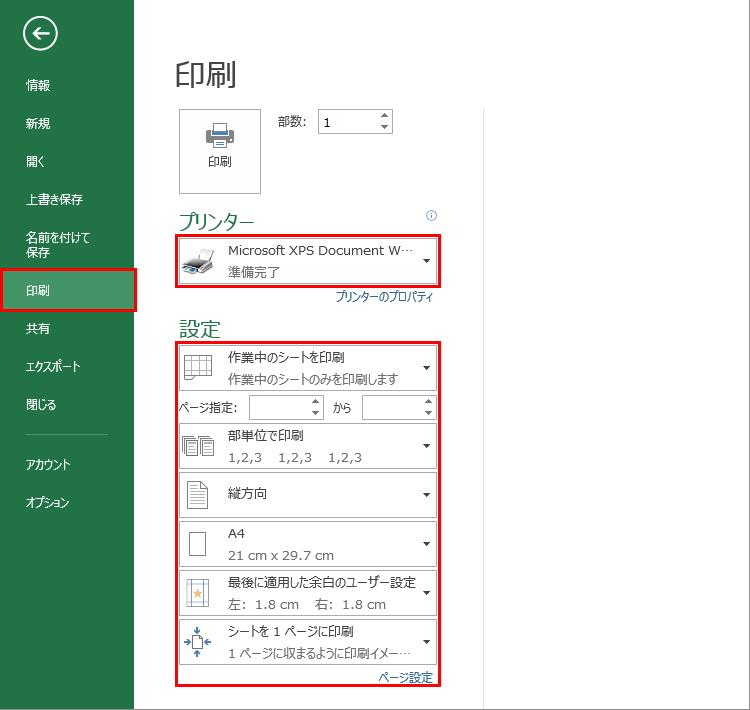Increase the number of copies with up arrow
750x710 pixels.
(385, 116)
